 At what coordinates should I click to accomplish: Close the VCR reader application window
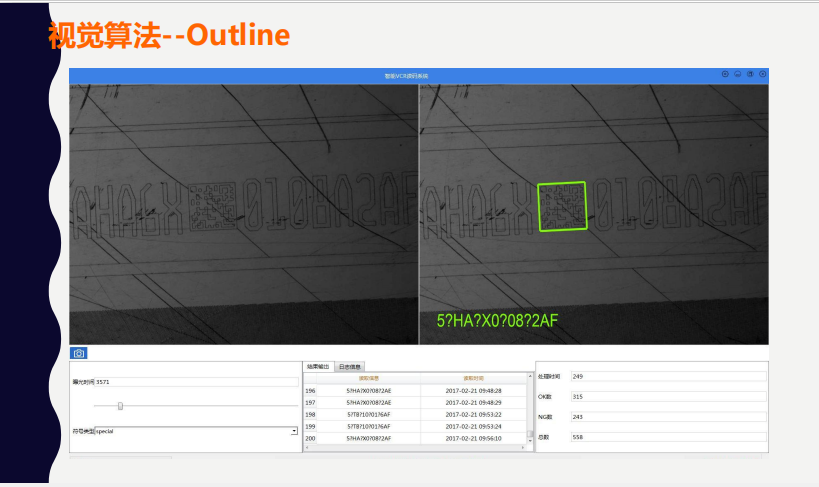762,74
